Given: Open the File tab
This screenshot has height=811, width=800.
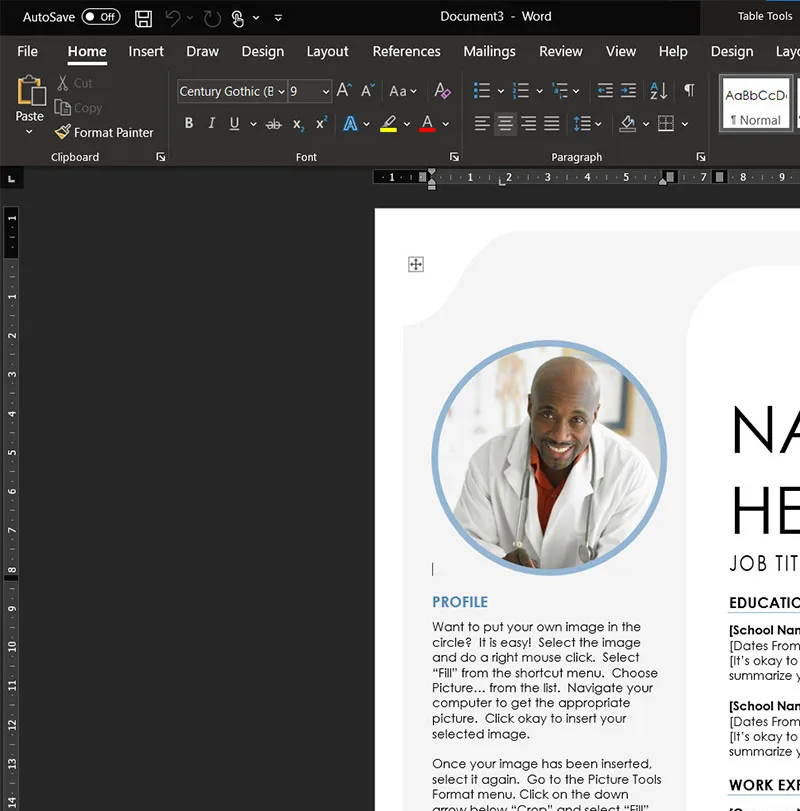Looking at the screenshot, I should (x=27, y=51).
